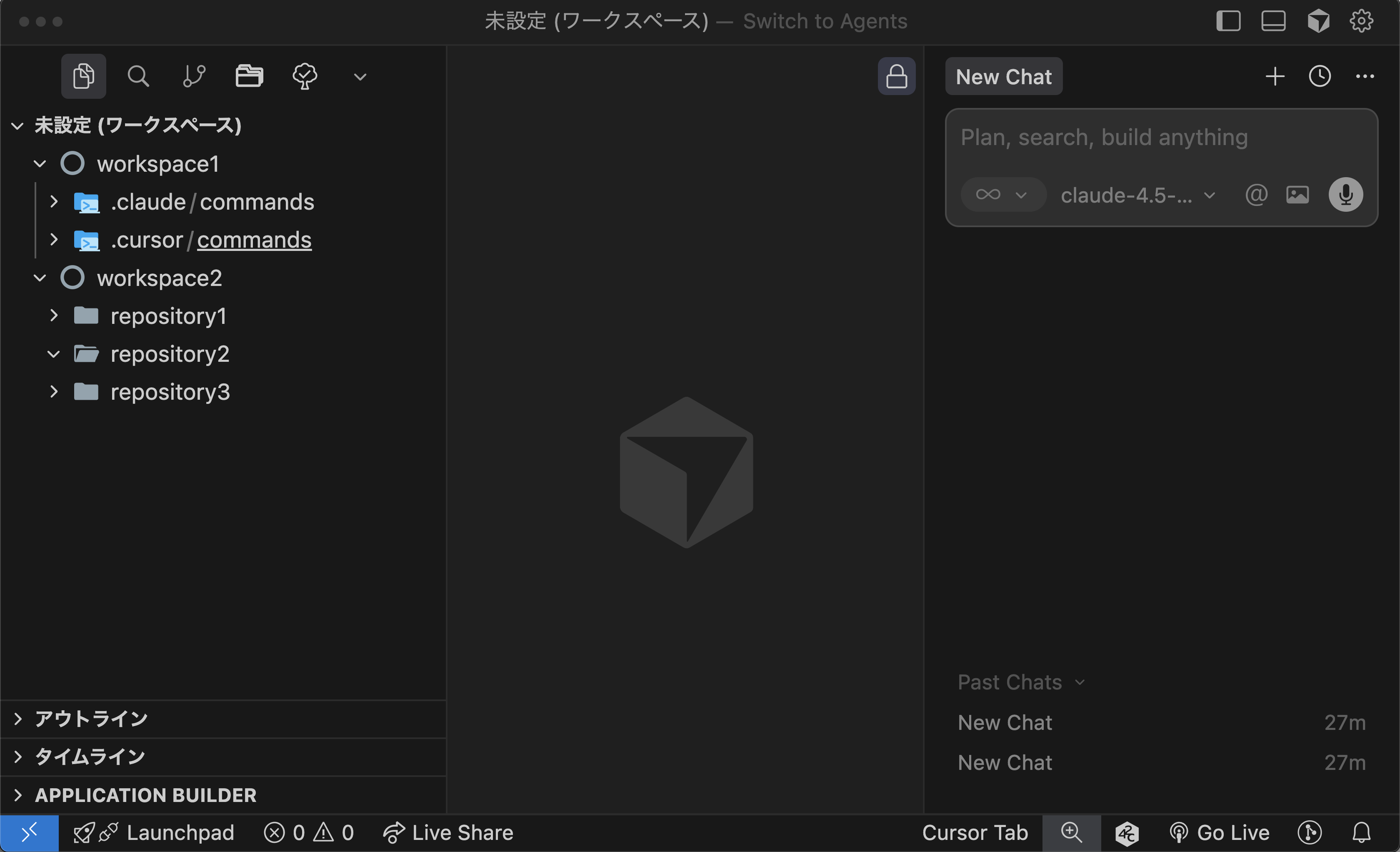Select the New Chat tab
This screenshot has height=852, width=1400.
pyautogui.click(x=1003, y=76)
